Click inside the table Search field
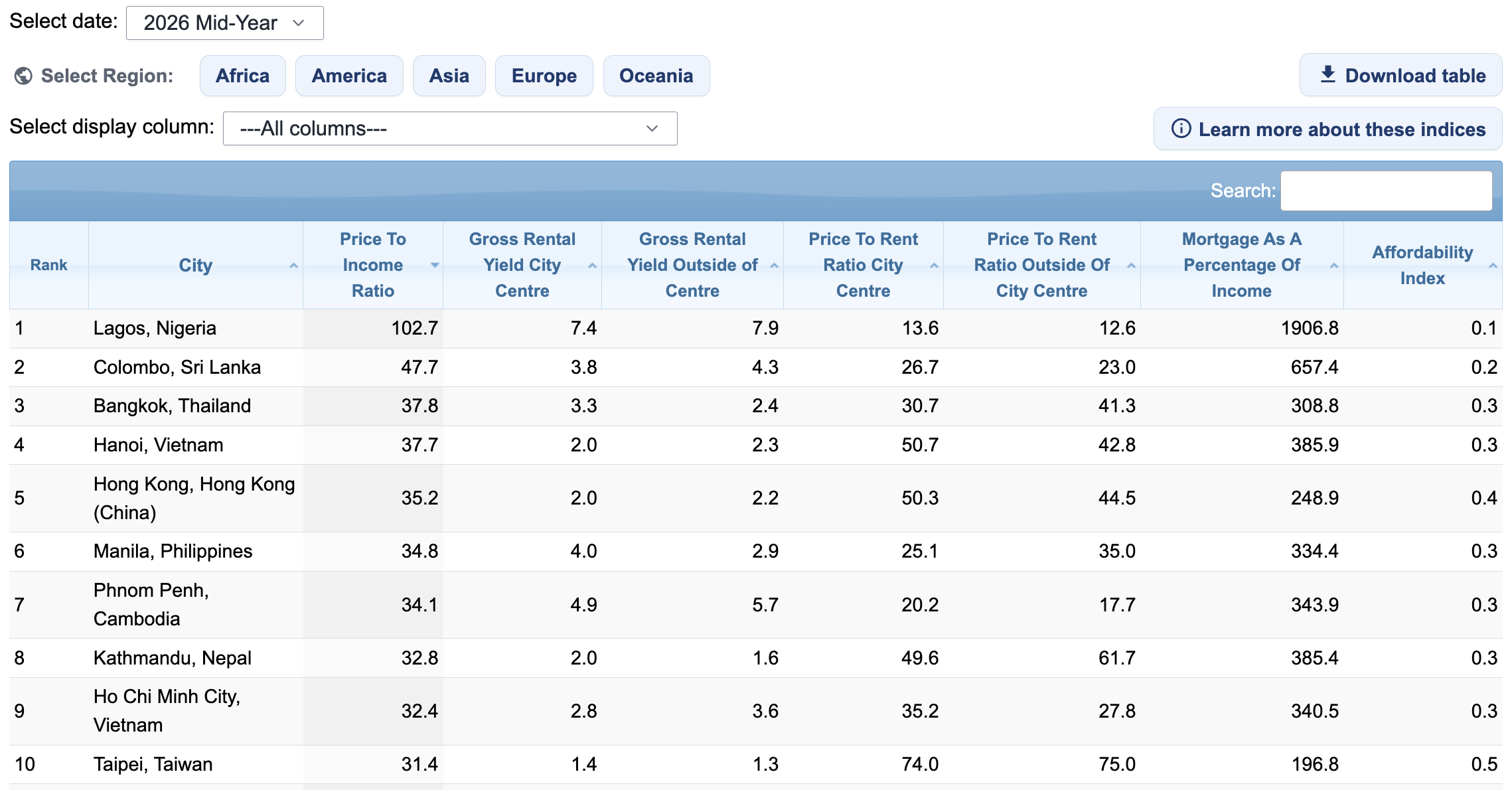 1386,191
